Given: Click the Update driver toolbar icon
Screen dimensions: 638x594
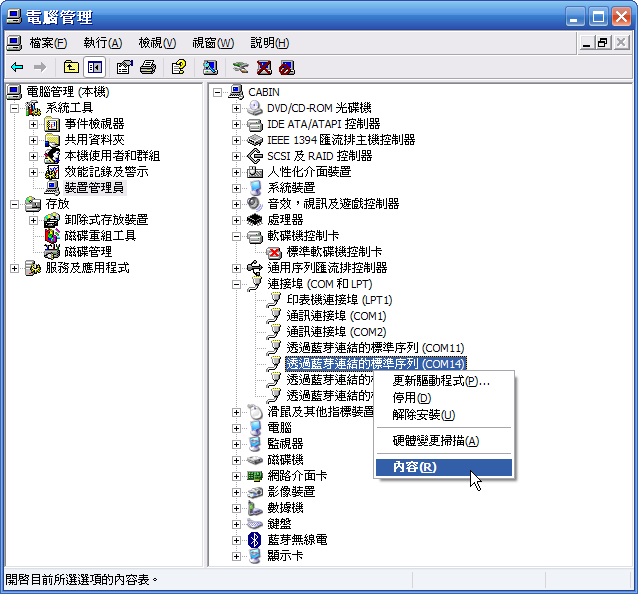Looking at the screenshot, I should (x=240, y=67).
